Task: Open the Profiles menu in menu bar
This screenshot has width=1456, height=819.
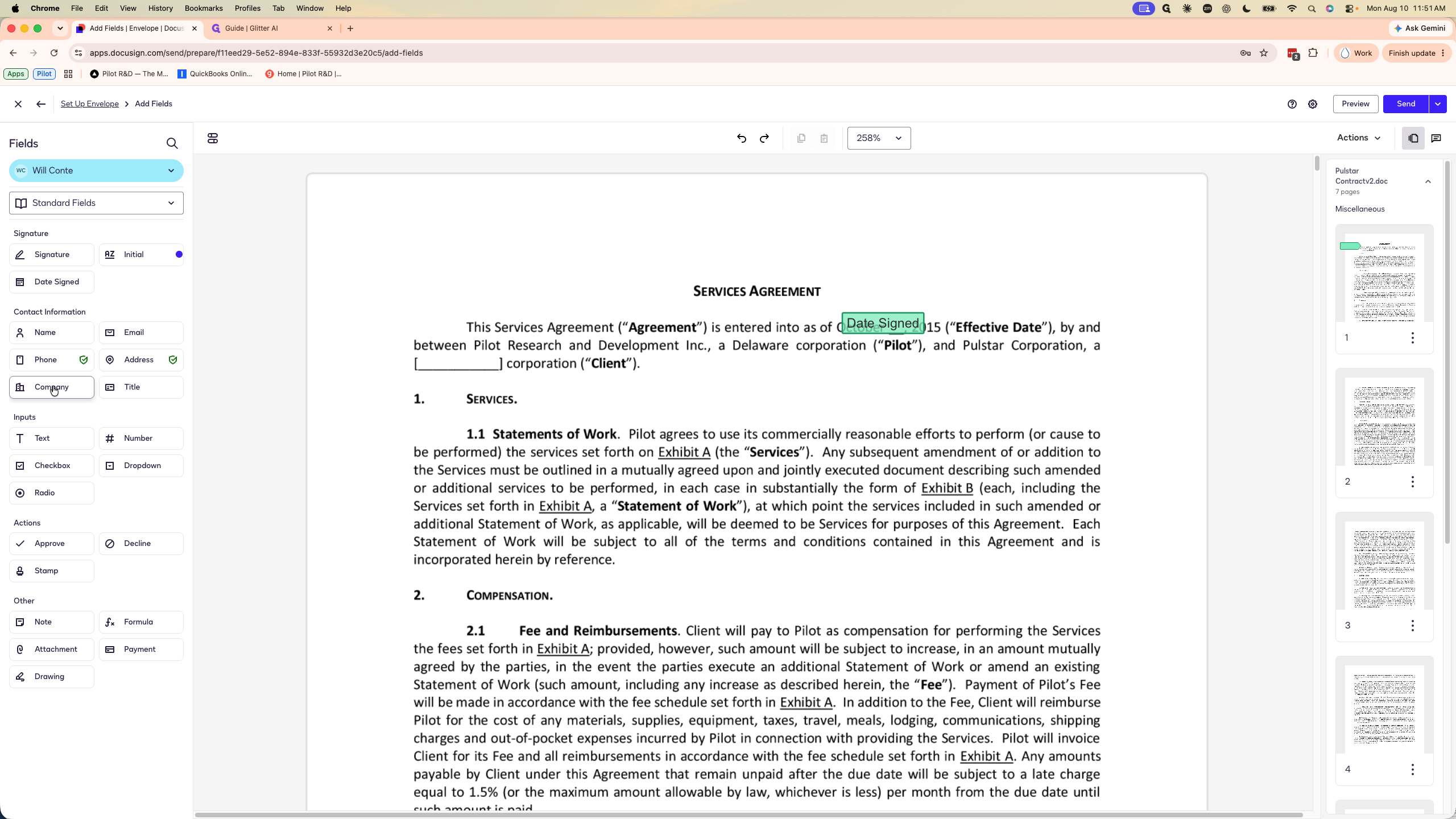Action: pyautogui.click(x=247, y=9)
